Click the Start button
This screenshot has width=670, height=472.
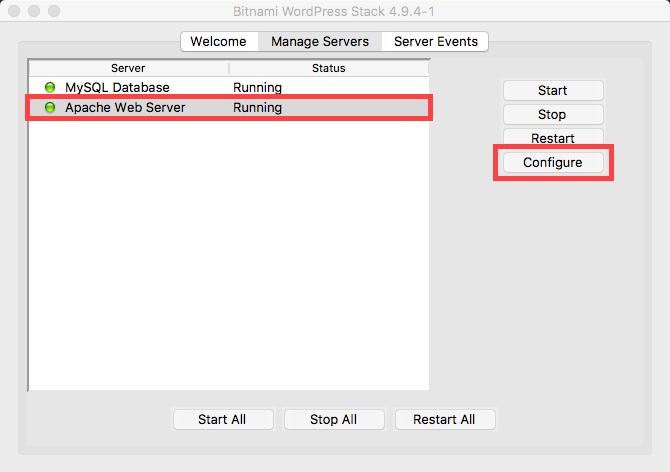[x=553, y=91]
